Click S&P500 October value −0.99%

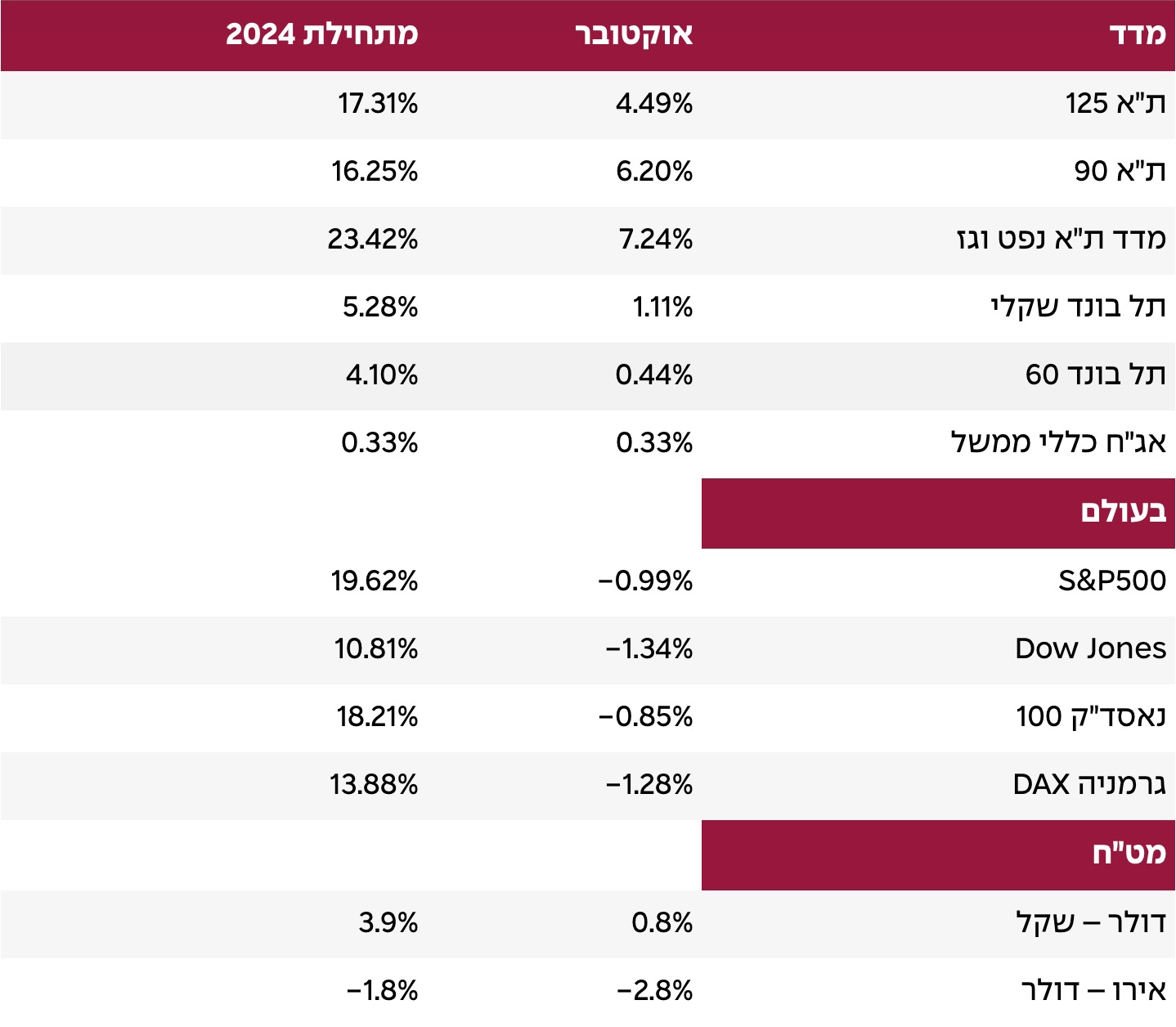click(x=645, y=581)
